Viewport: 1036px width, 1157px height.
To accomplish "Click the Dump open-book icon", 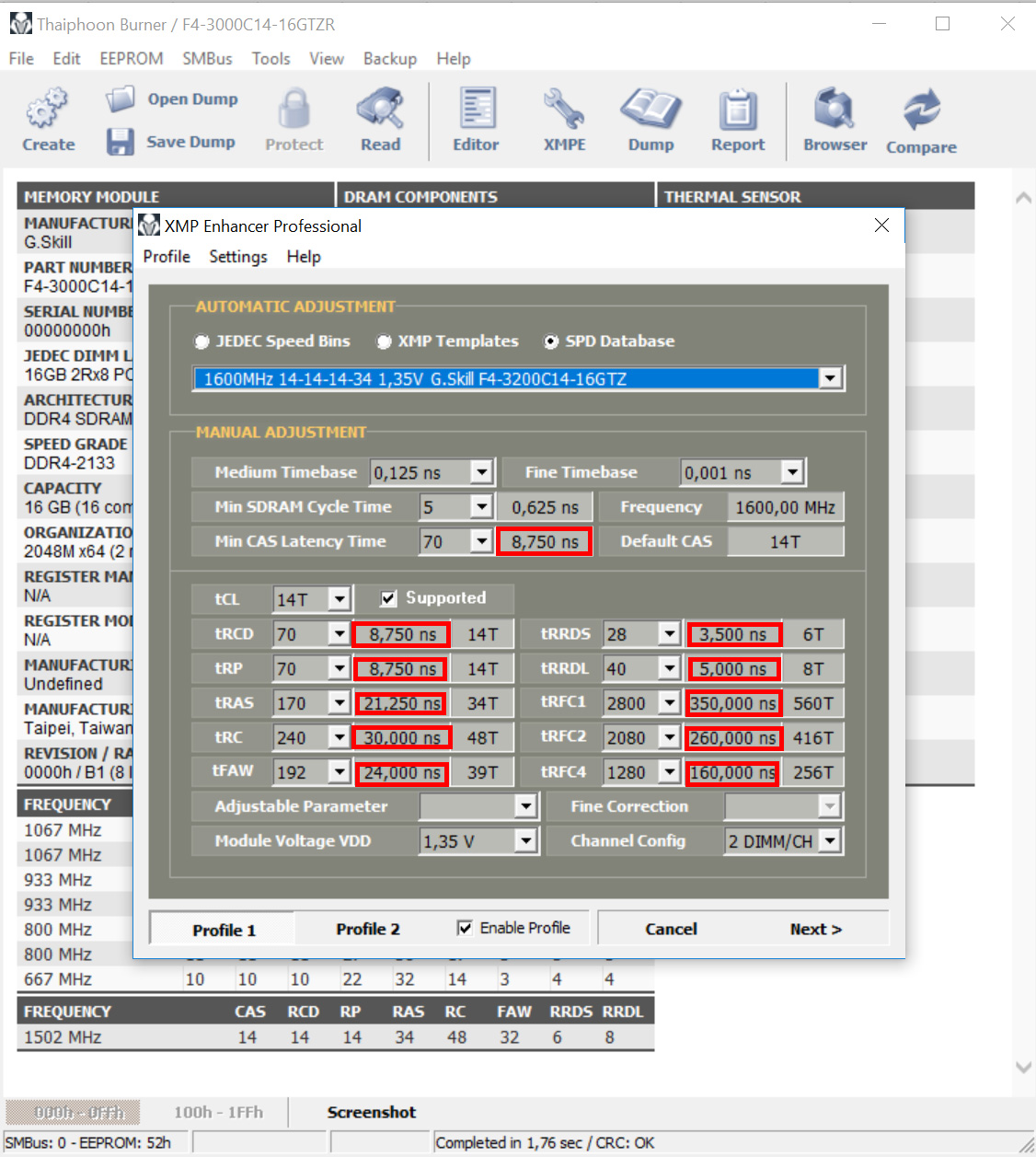I will coord(650,109).
